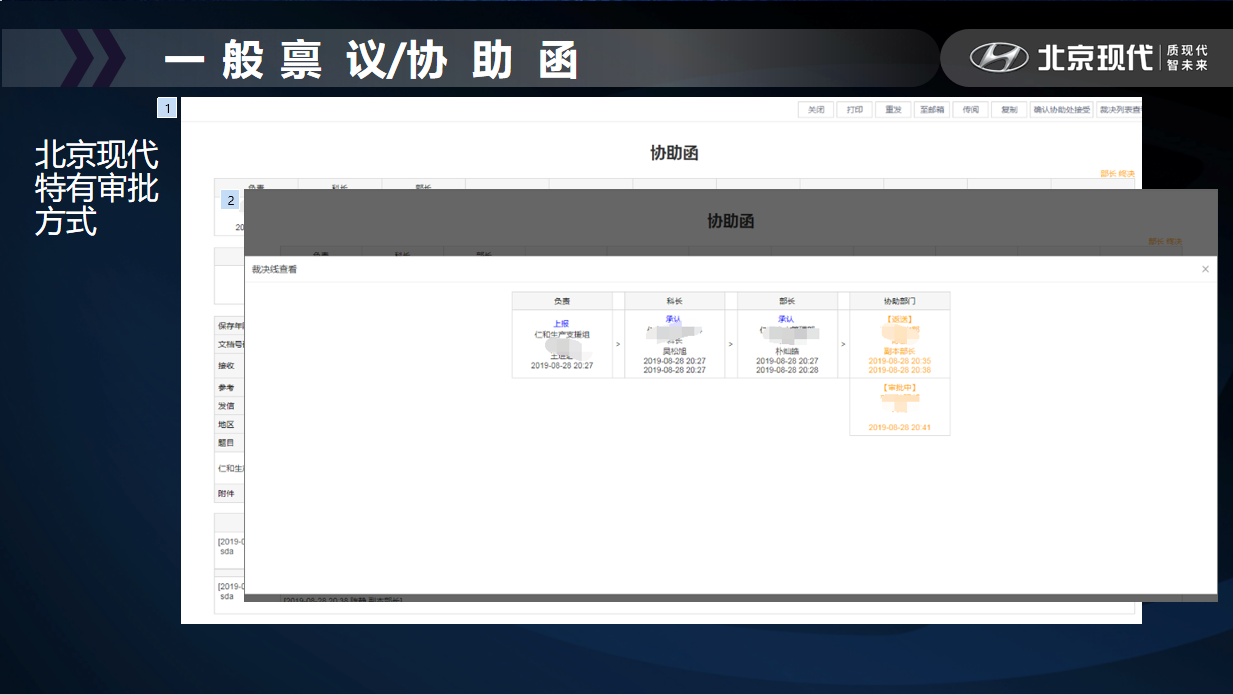
Task: Click the blue step marker numbered 1
Action: tap(166, 107)
